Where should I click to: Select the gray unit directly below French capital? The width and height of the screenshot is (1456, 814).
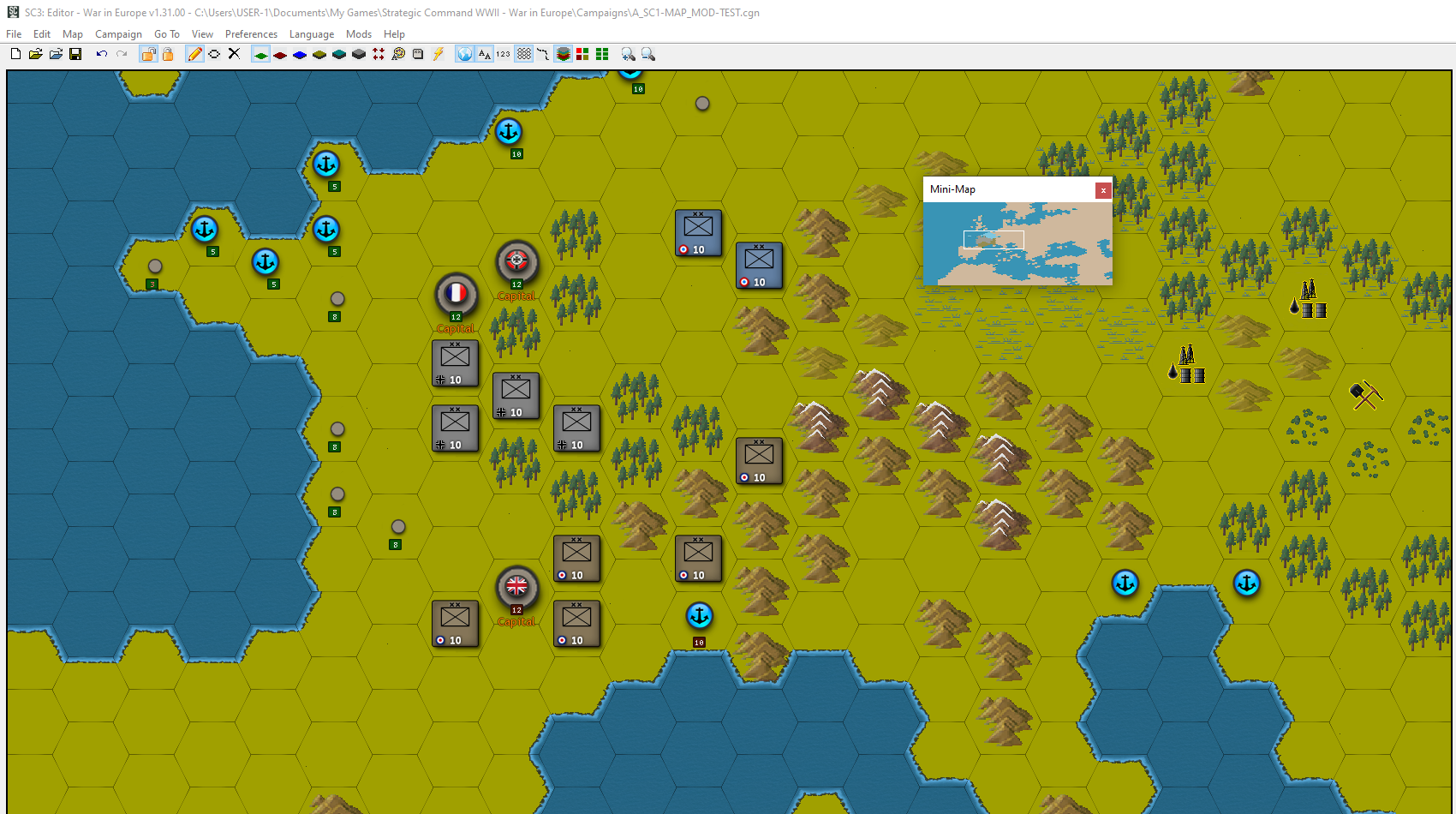[x=455, y=363]
